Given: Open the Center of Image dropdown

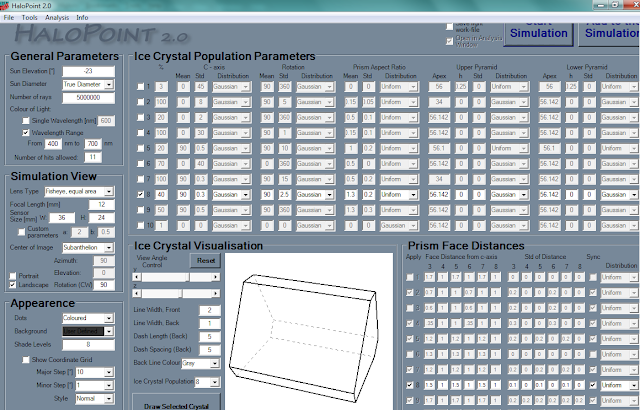Looking at the screenshot, I should pos(109,248).
